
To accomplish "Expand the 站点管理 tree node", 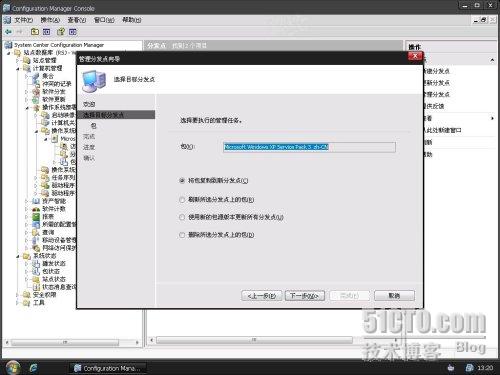I will (18, 60).
